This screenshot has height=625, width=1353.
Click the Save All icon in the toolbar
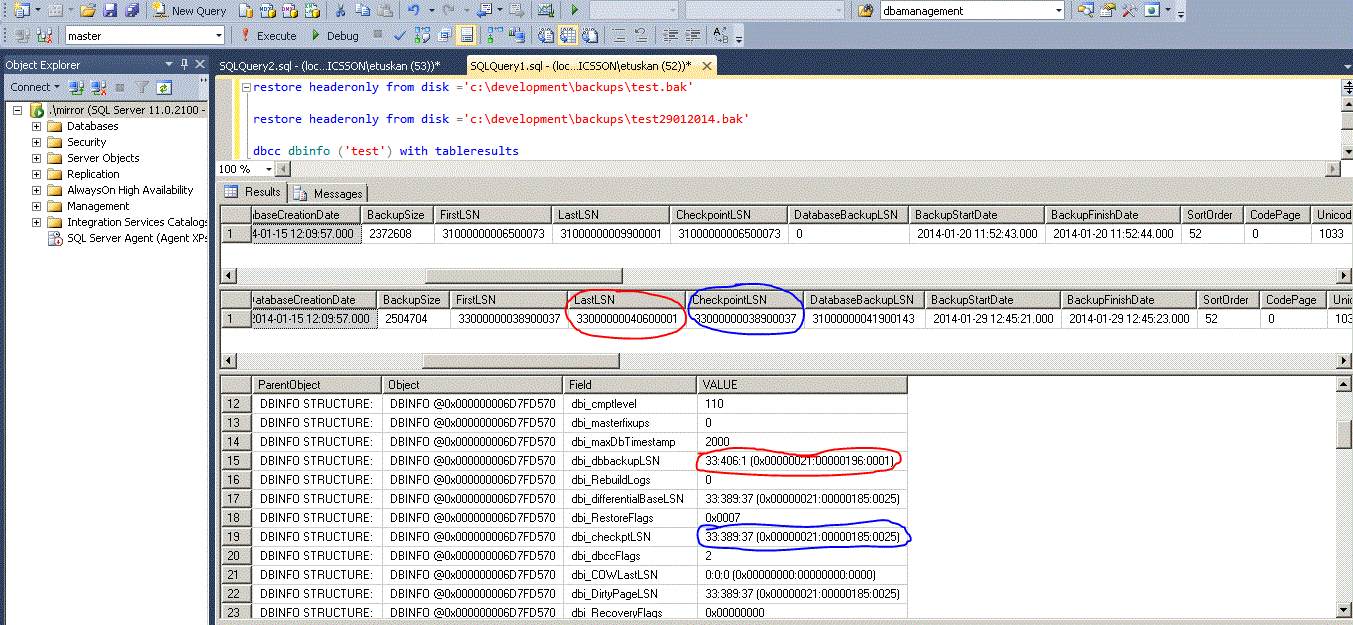point(130,11)
